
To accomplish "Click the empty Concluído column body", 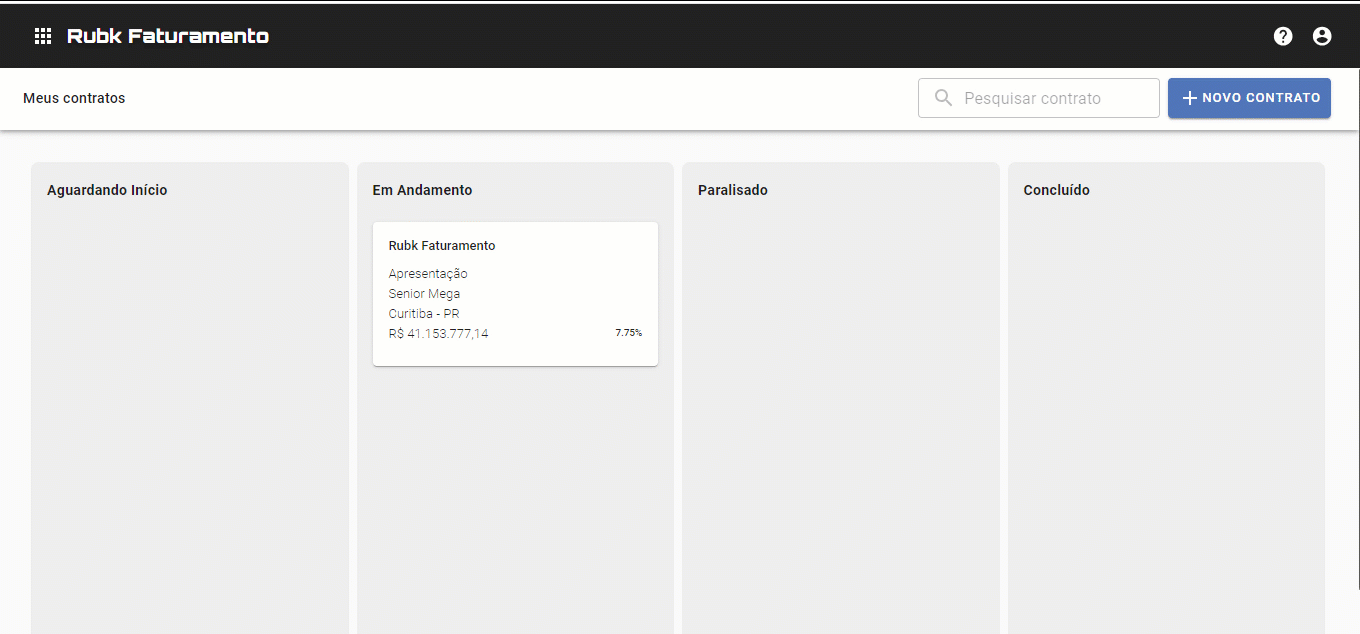I will pos(1166,420).
